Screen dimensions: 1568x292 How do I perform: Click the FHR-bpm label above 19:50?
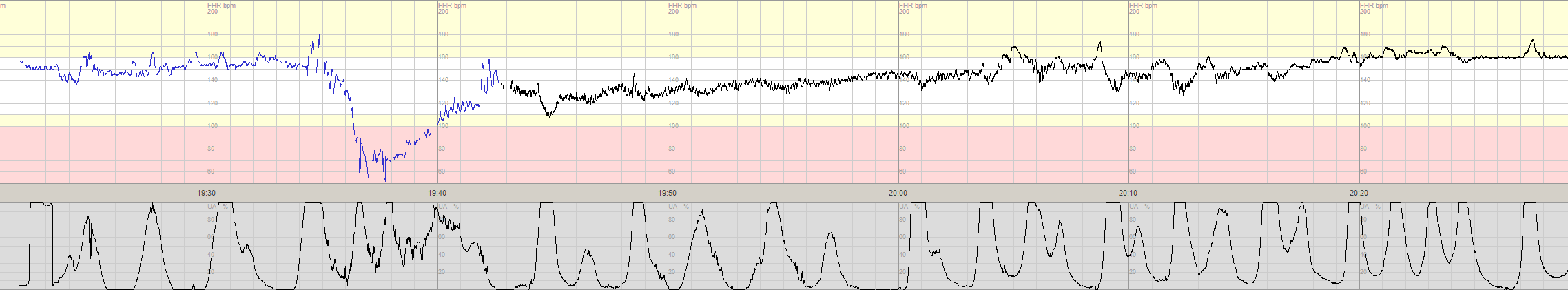click(682, 6)
